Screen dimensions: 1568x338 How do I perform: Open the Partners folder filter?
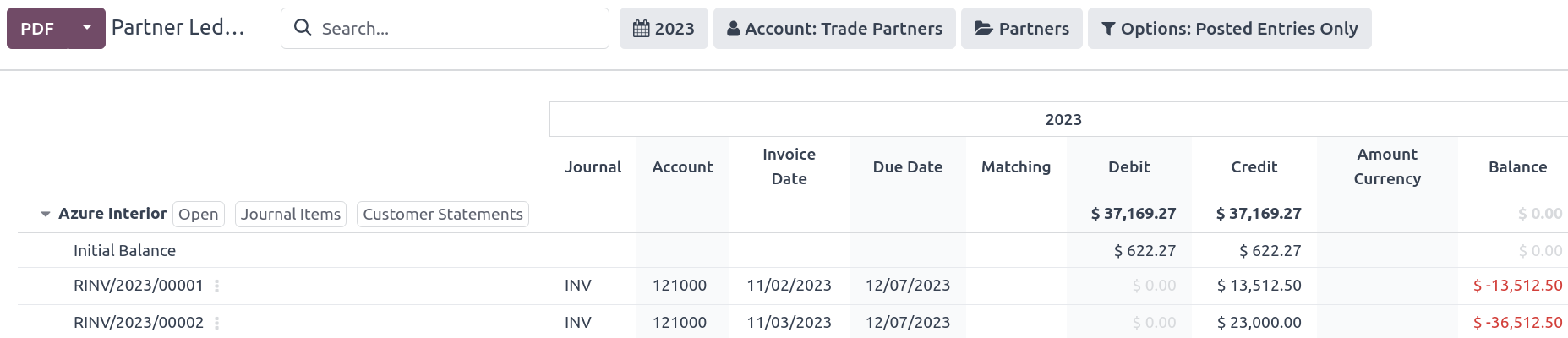pos(1021,29)
